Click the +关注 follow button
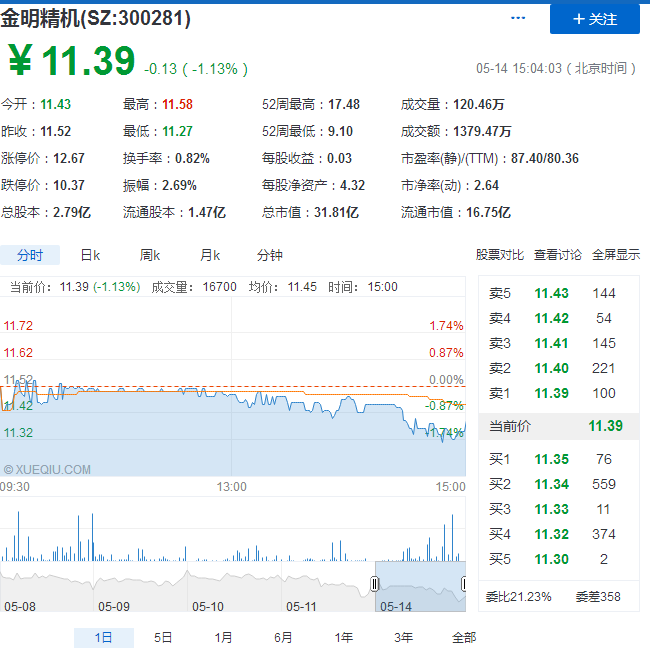The width and height of the screenshot is (650, 656). coord(594,19)
